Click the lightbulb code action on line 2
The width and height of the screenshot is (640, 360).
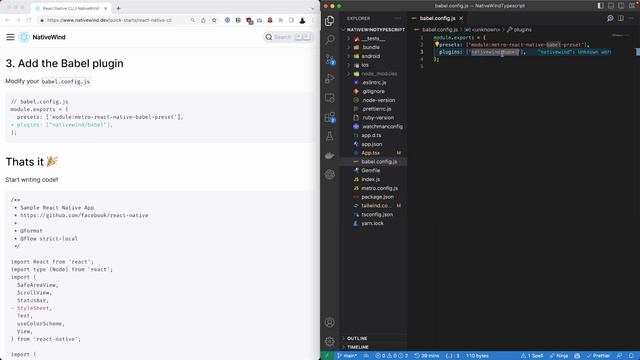coord(436,44)
